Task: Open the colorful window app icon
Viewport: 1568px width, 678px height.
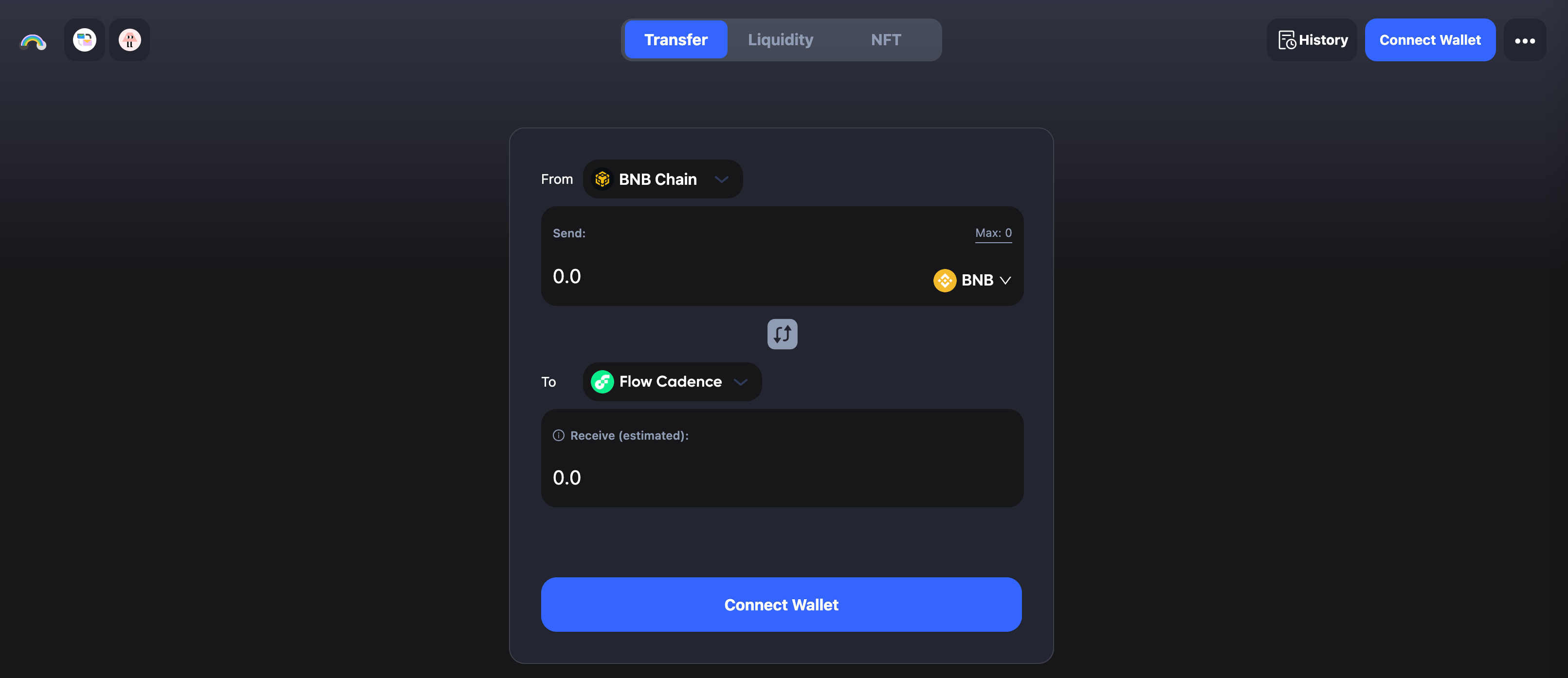Action: pos(85,40)
